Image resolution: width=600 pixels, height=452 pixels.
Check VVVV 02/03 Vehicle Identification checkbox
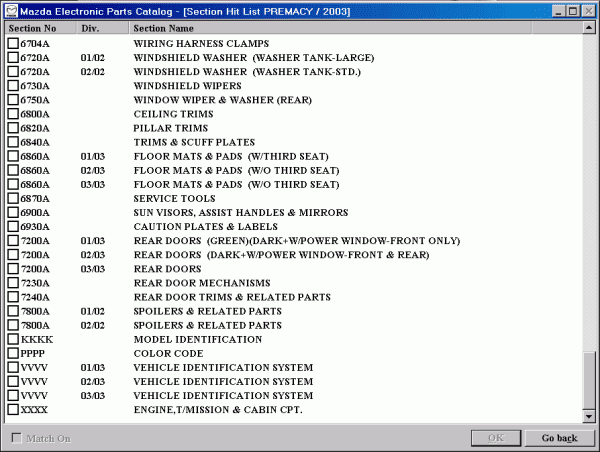click(13, 381)
